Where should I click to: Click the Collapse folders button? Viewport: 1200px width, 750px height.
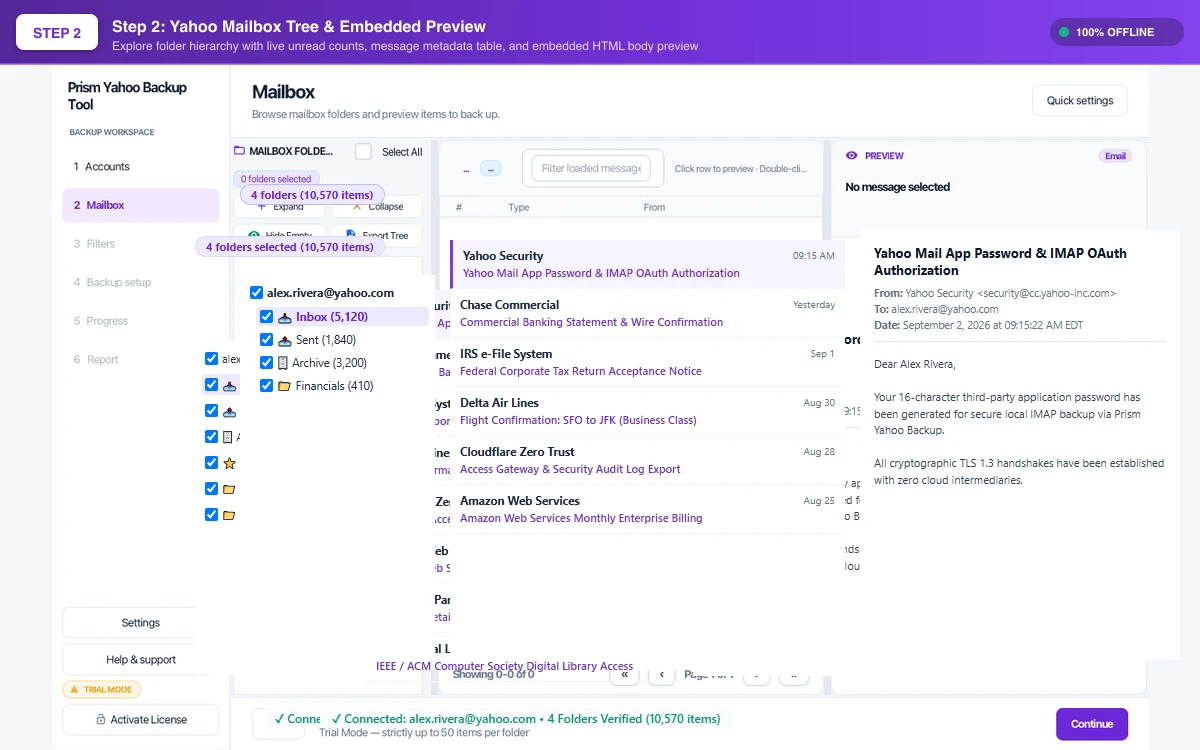coord(377,206)
